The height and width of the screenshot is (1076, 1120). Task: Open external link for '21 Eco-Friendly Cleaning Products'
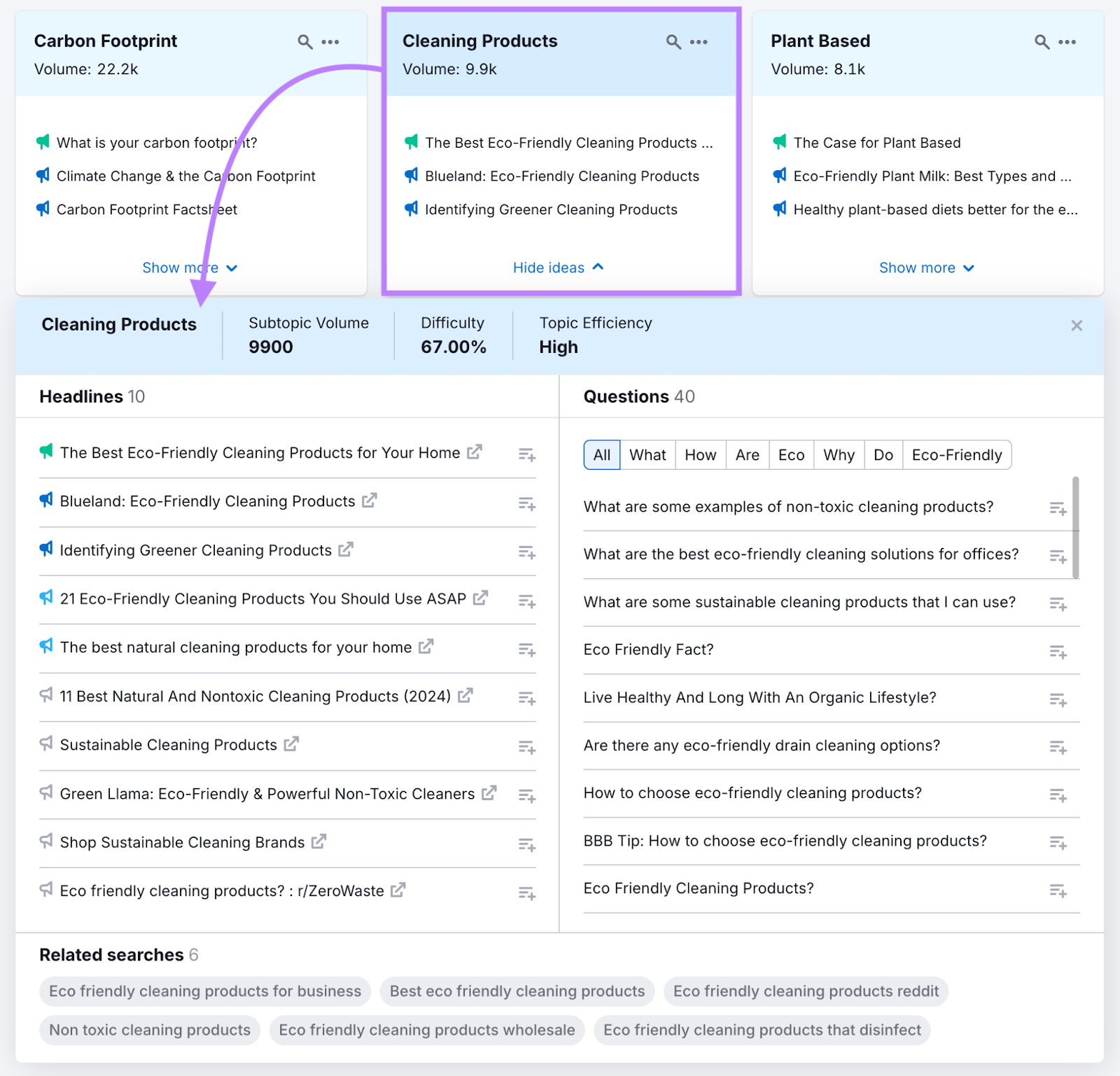(480, 599)
